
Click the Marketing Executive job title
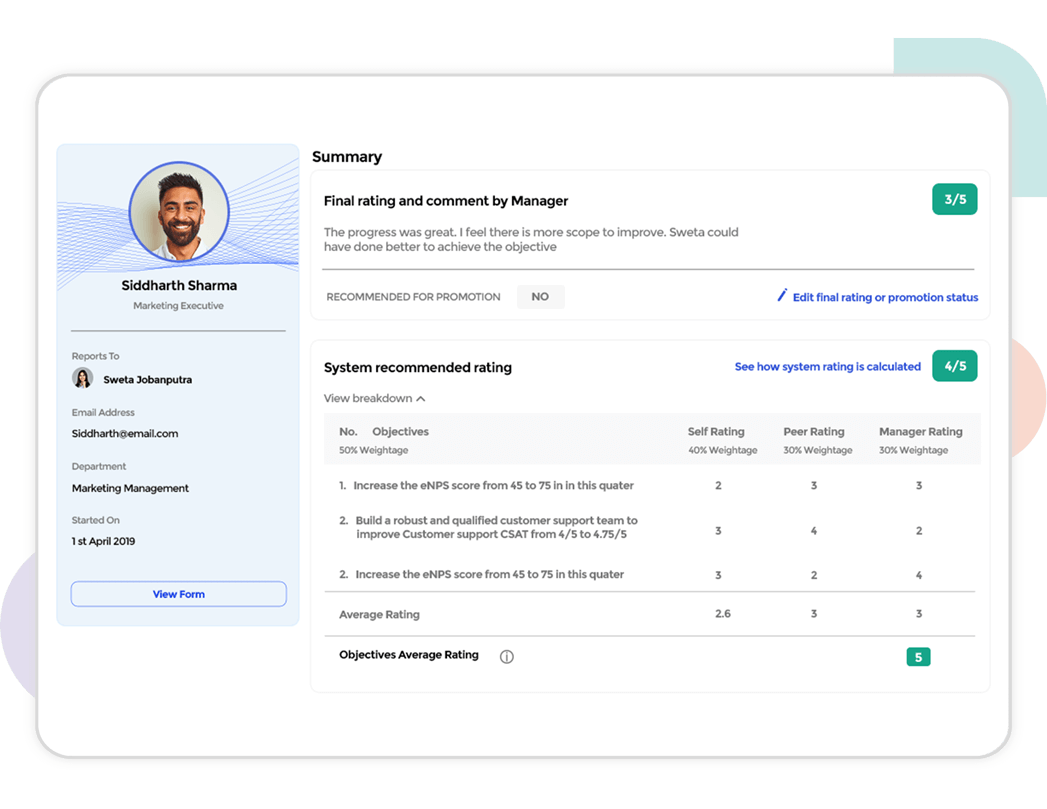[x=178, y=306]
